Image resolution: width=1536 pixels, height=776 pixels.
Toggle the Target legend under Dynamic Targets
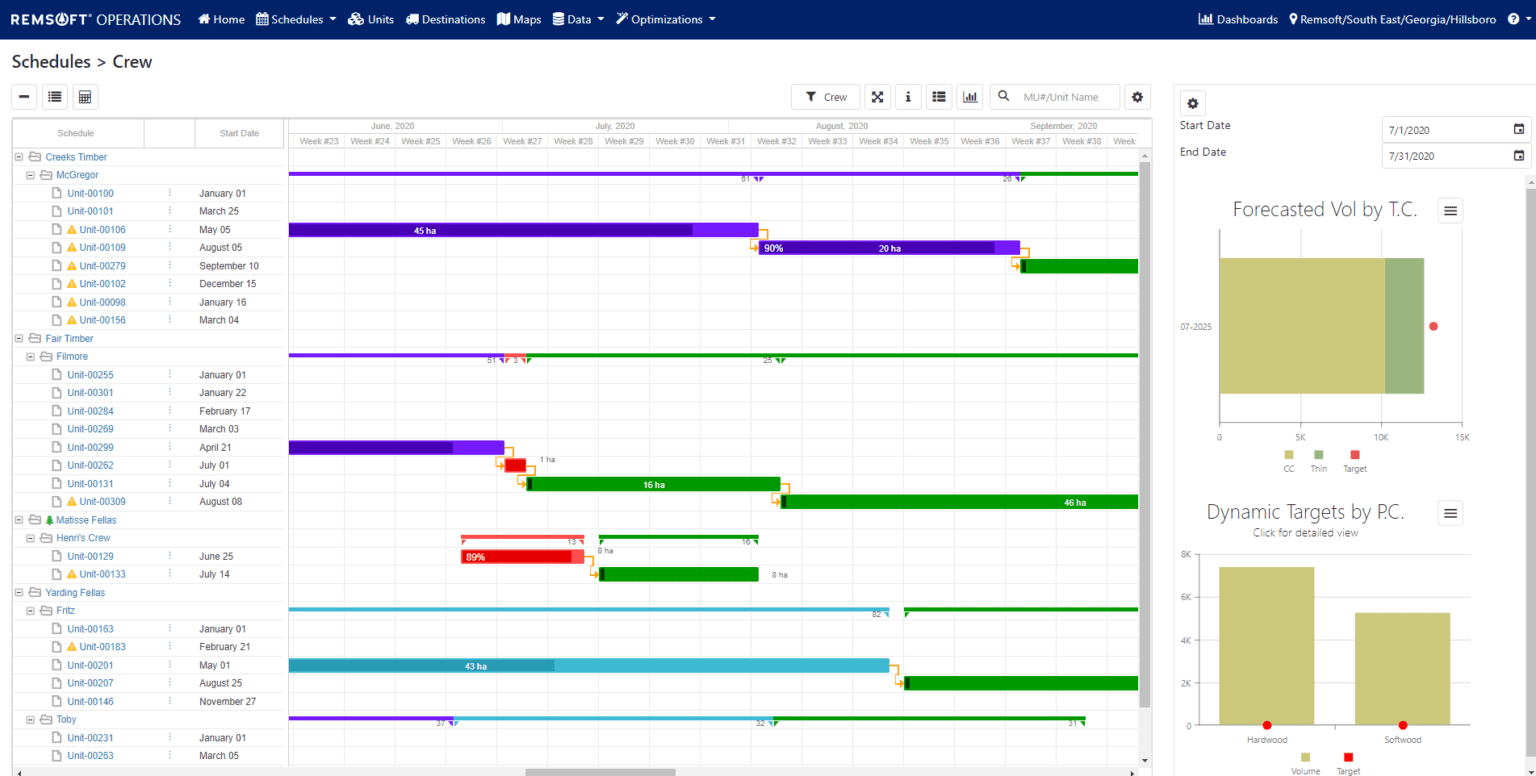[1348, 763]
